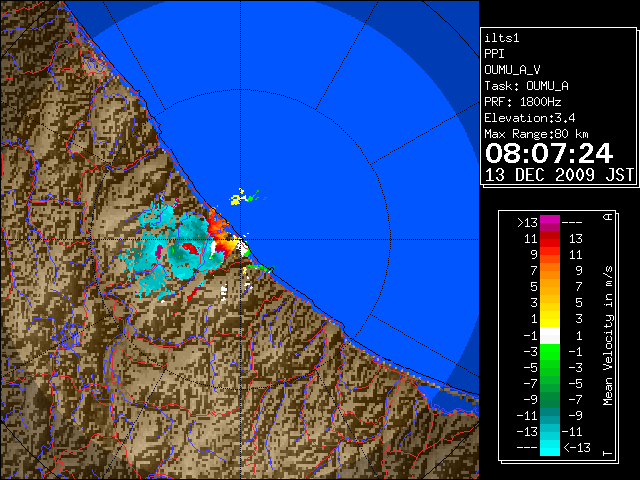Select the "13 DEC 2009 JST" date

coord(559,175)
